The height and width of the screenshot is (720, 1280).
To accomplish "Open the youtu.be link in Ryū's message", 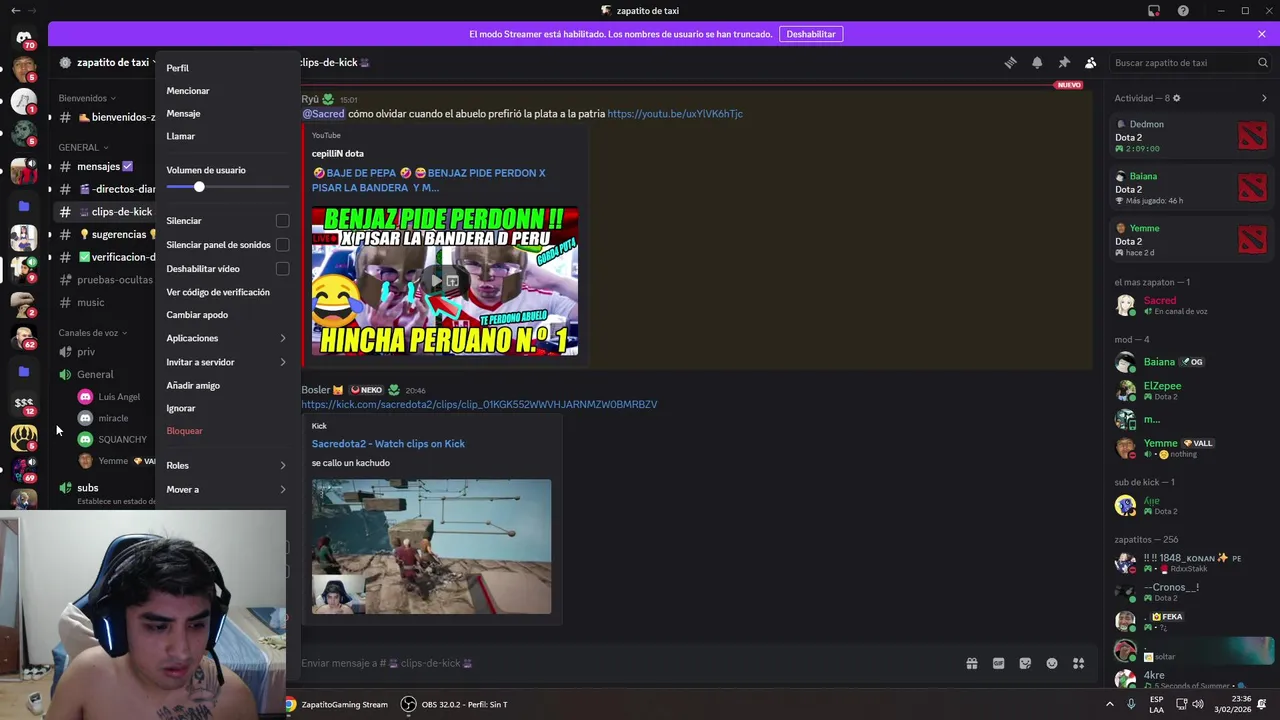I will tap(675, 114).
